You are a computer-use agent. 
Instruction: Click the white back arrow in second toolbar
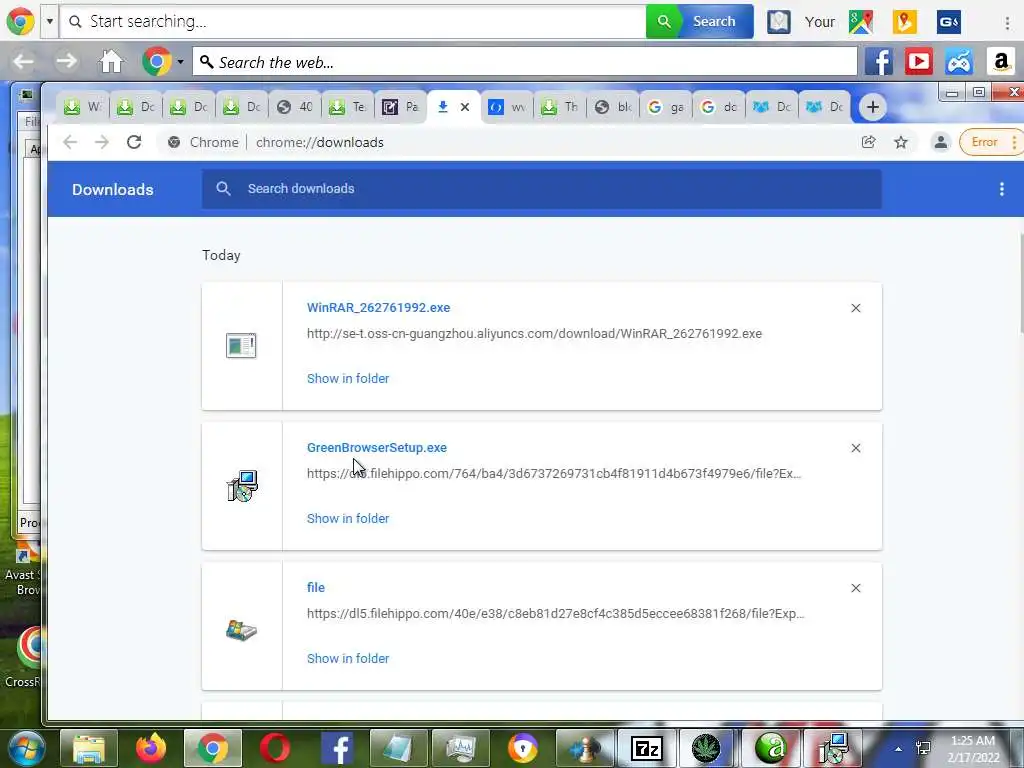(24, 62)
